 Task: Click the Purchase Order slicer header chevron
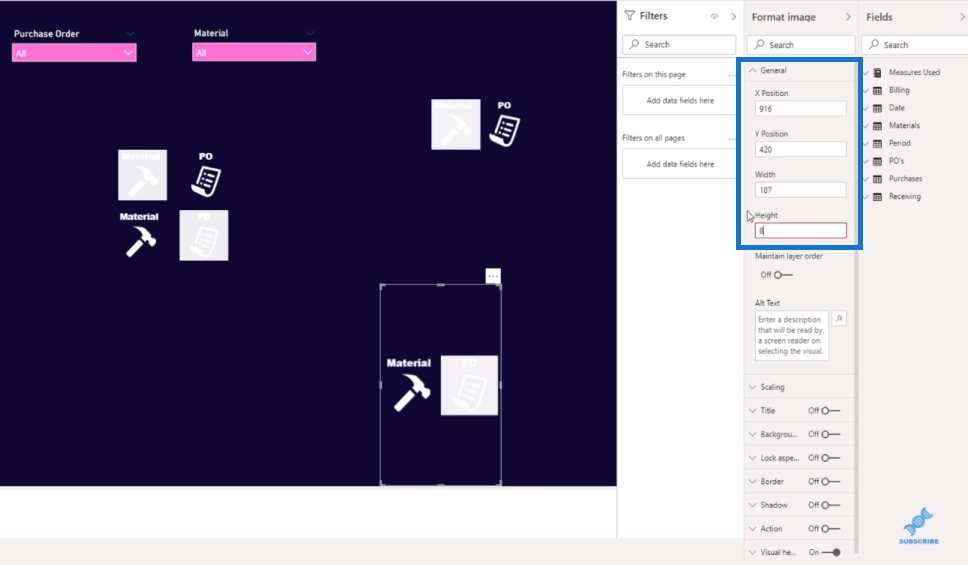[x=130, y=34]
